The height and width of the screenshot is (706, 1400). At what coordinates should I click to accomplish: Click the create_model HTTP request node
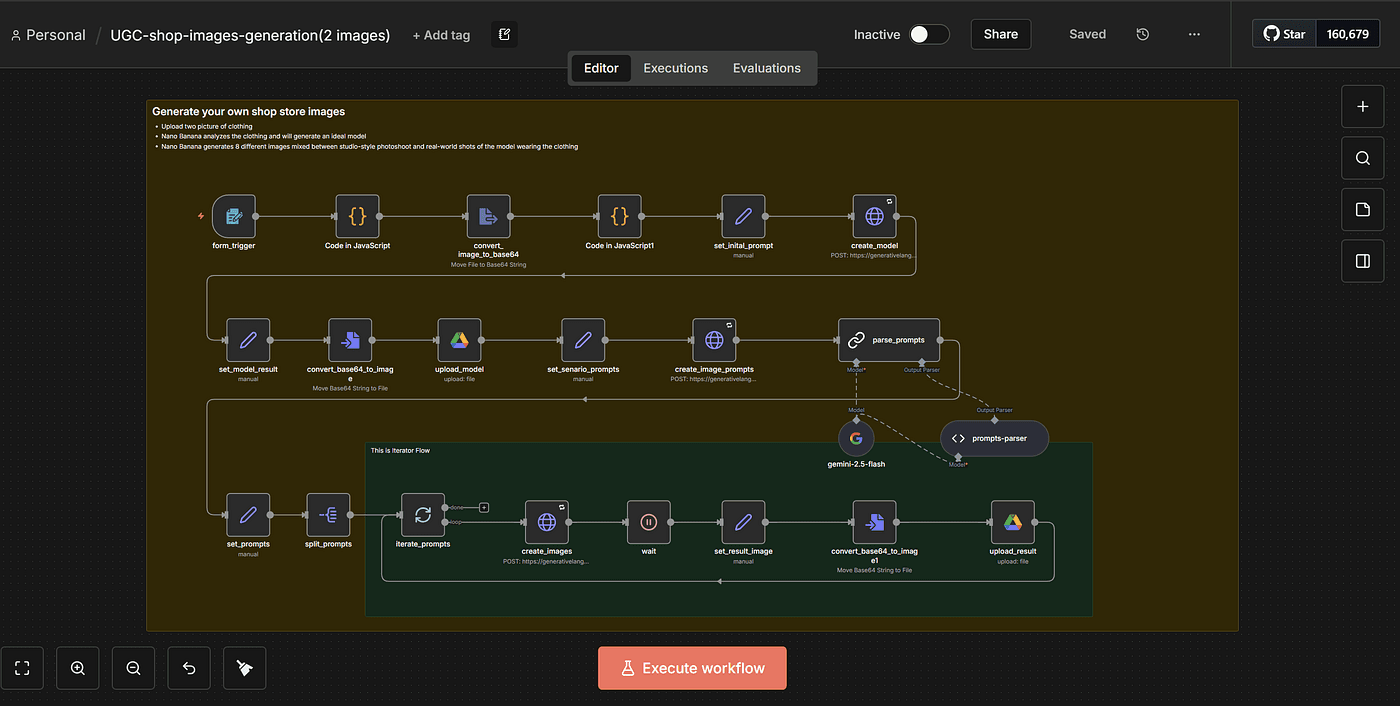point(874,216)
